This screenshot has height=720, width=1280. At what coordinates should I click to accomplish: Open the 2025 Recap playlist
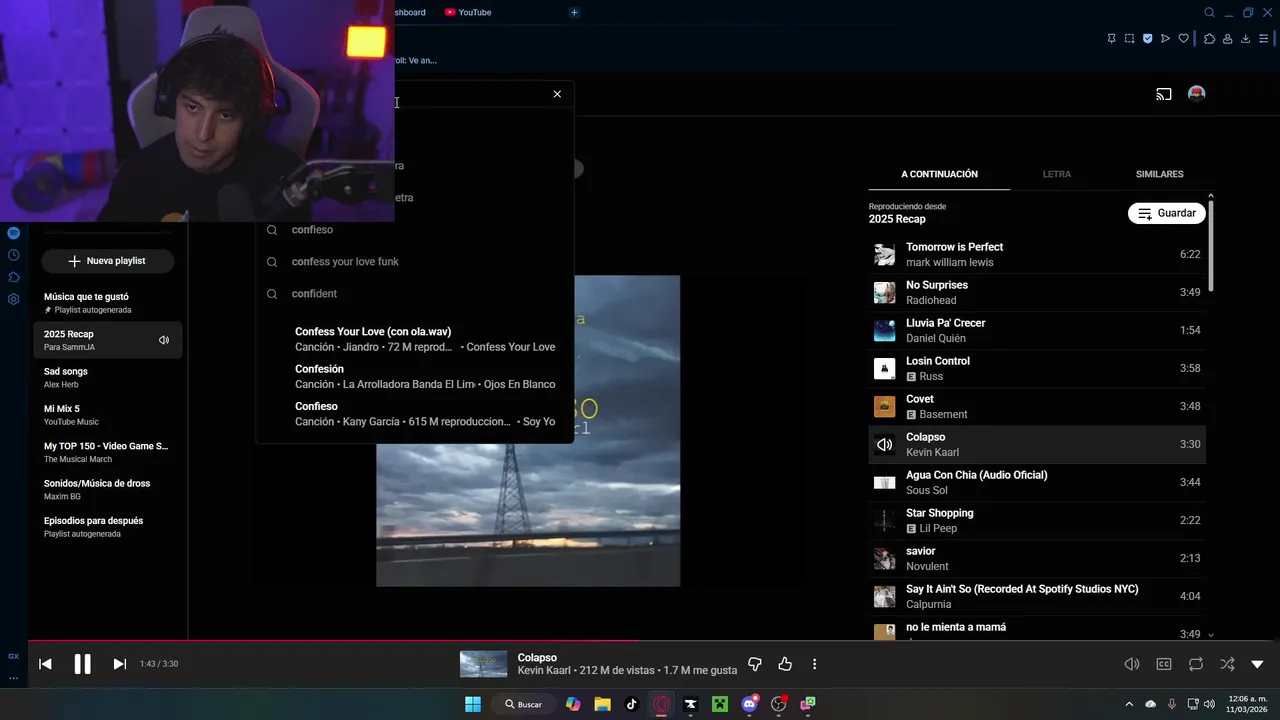[108, 340]
